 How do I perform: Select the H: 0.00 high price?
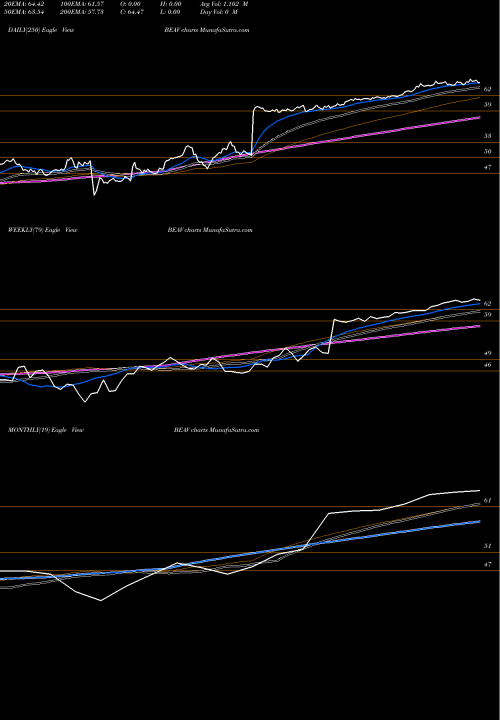tap(171, 4)
